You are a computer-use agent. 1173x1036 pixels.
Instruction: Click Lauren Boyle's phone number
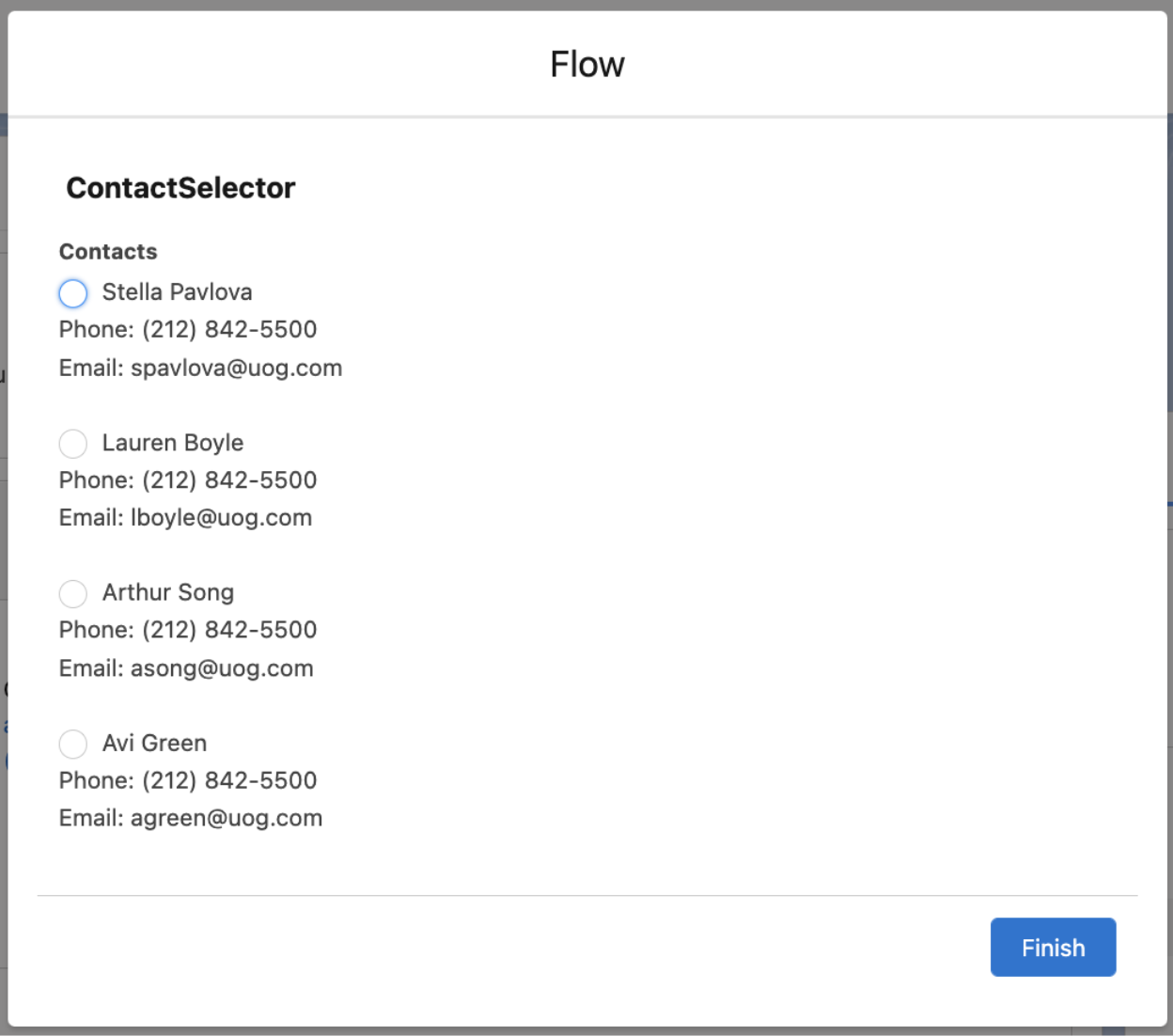(x=187, y=479)
